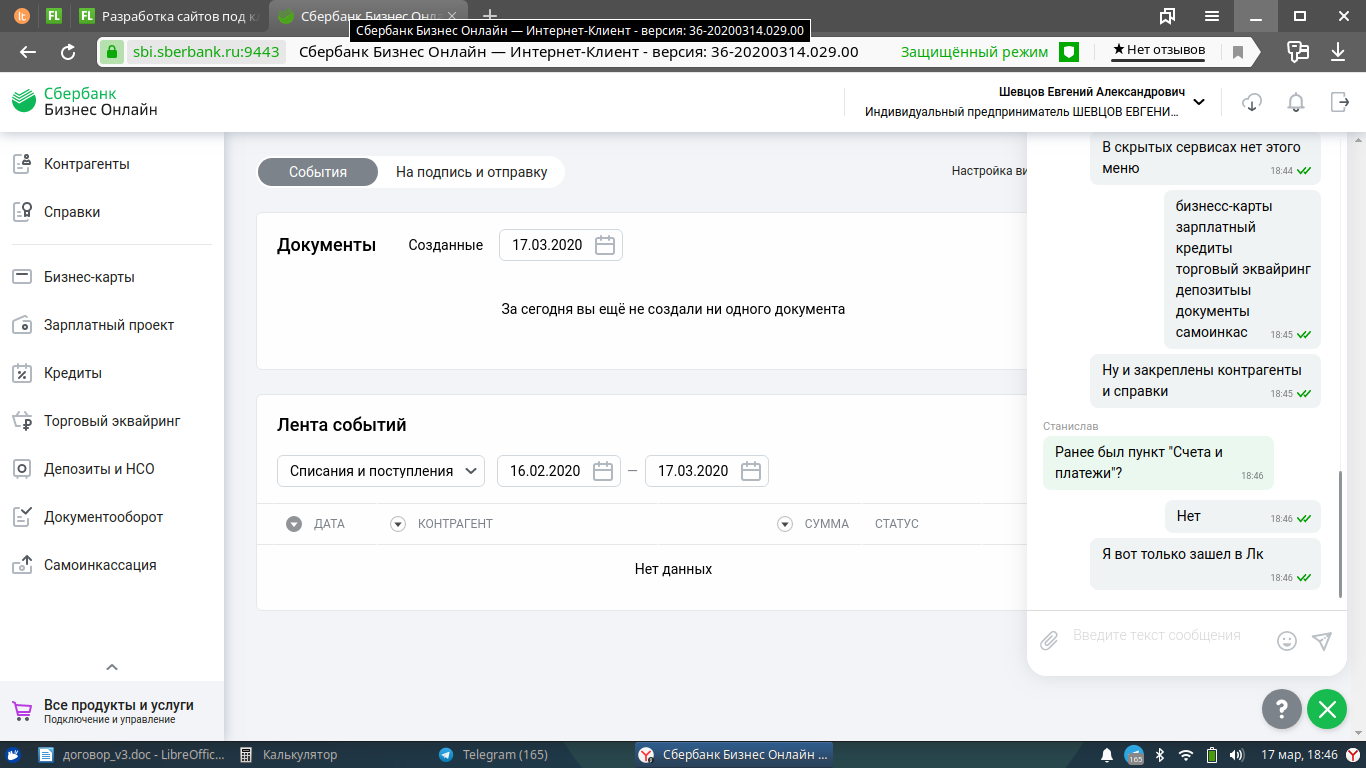
Task: Switch to the События tab
Action: tap(318, 172)
